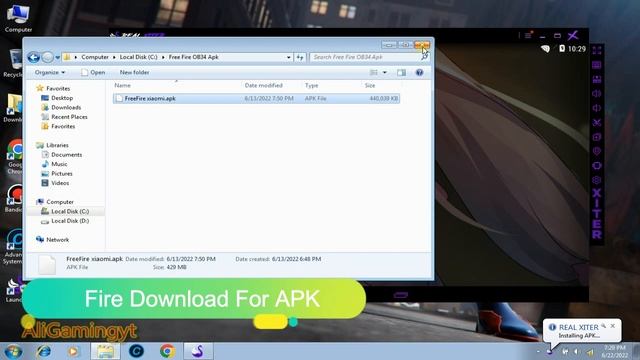The image size is (640, 360).
Task: Open Explorer help
Action: coord(419,73)
